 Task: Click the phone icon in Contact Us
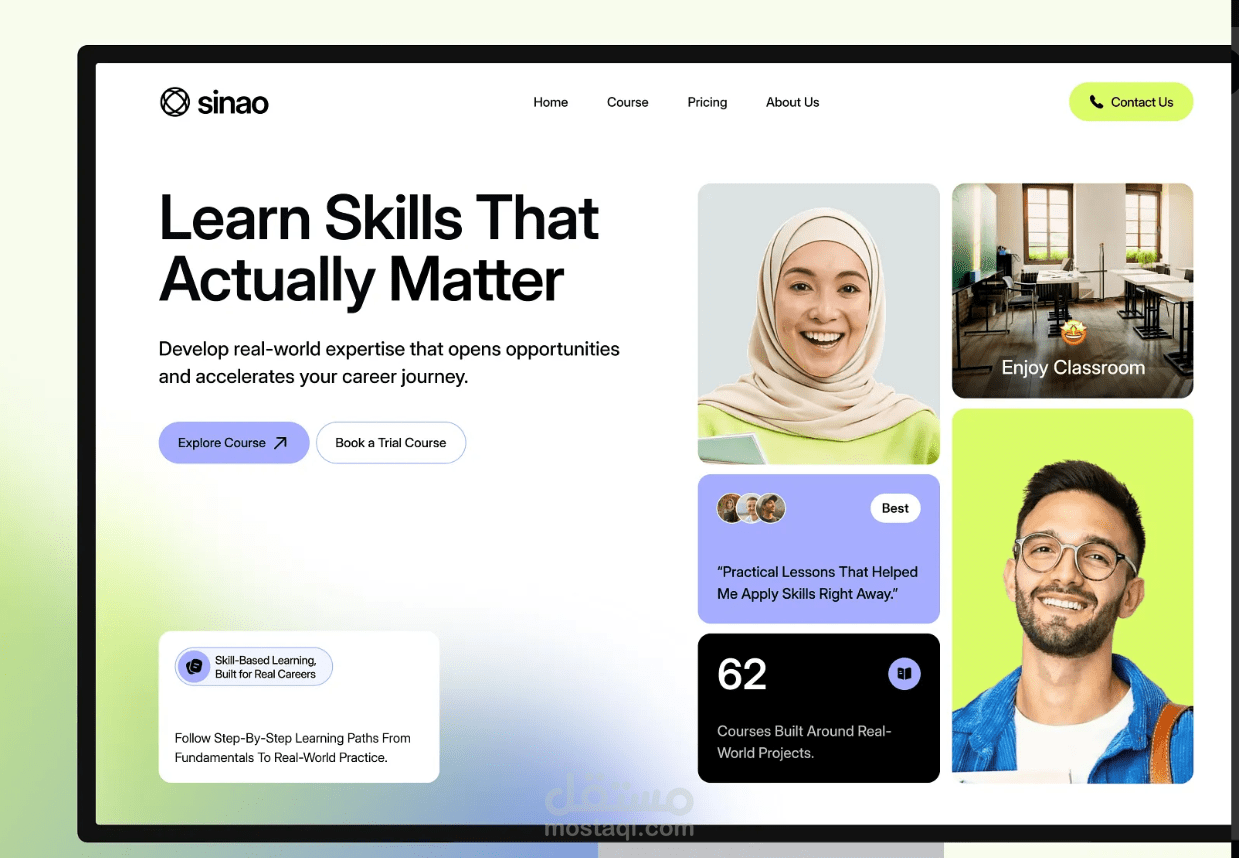[x=1096, y=102]
